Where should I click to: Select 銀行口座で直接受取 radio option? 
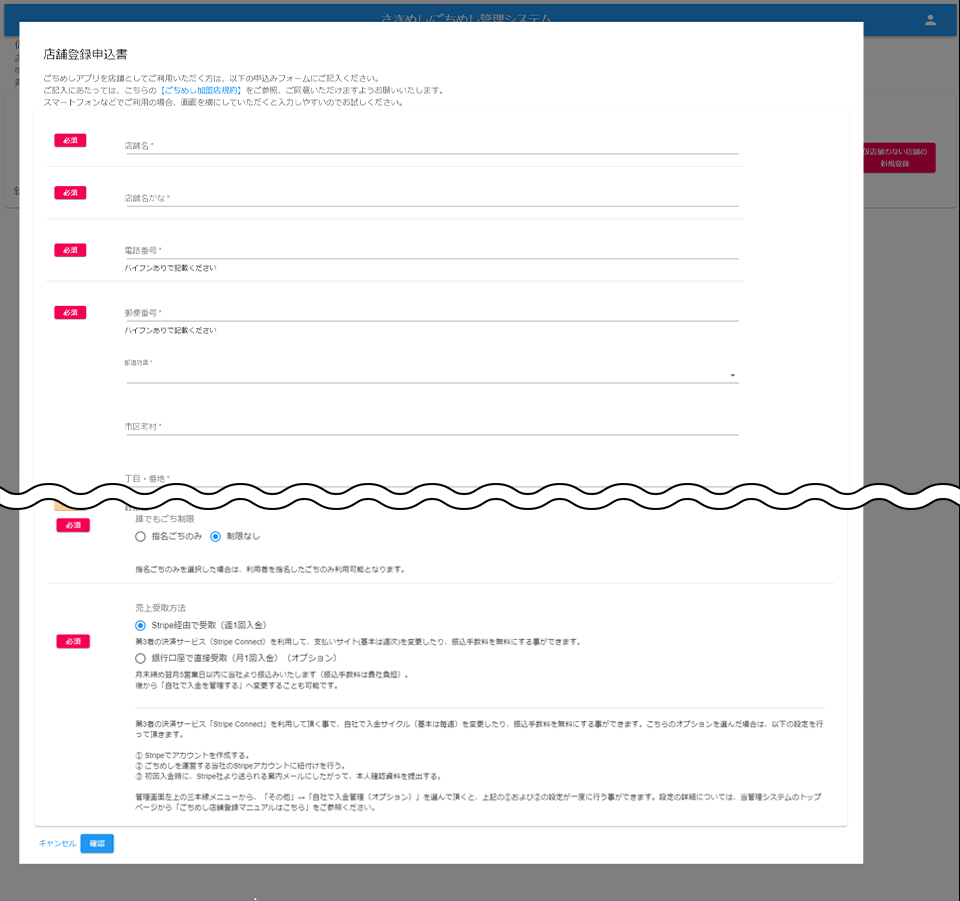140,659
